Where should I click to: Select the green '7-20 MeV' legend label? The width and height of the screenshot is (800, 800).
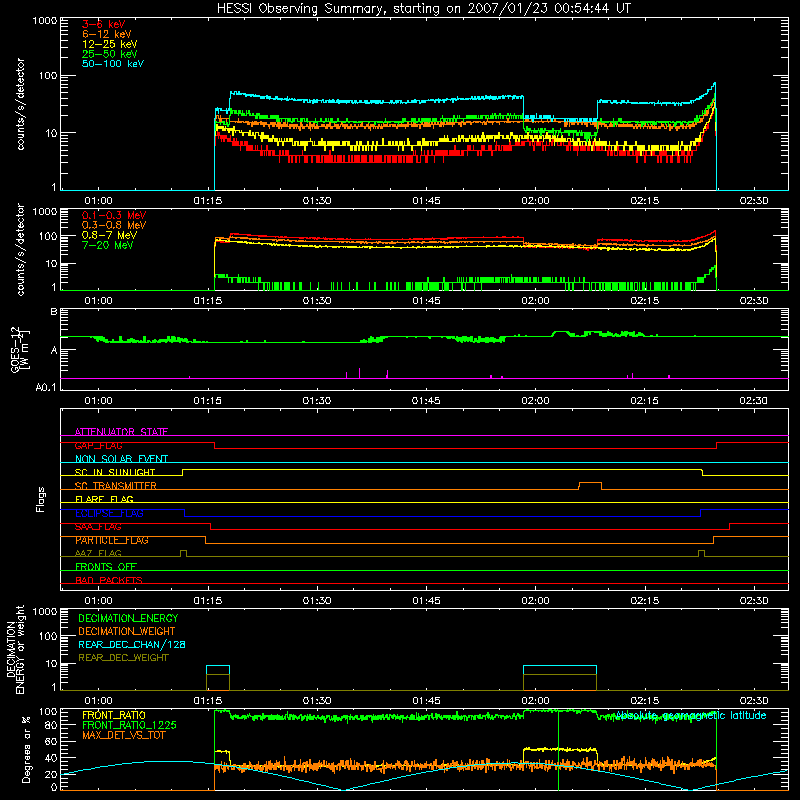coord(108,245)
